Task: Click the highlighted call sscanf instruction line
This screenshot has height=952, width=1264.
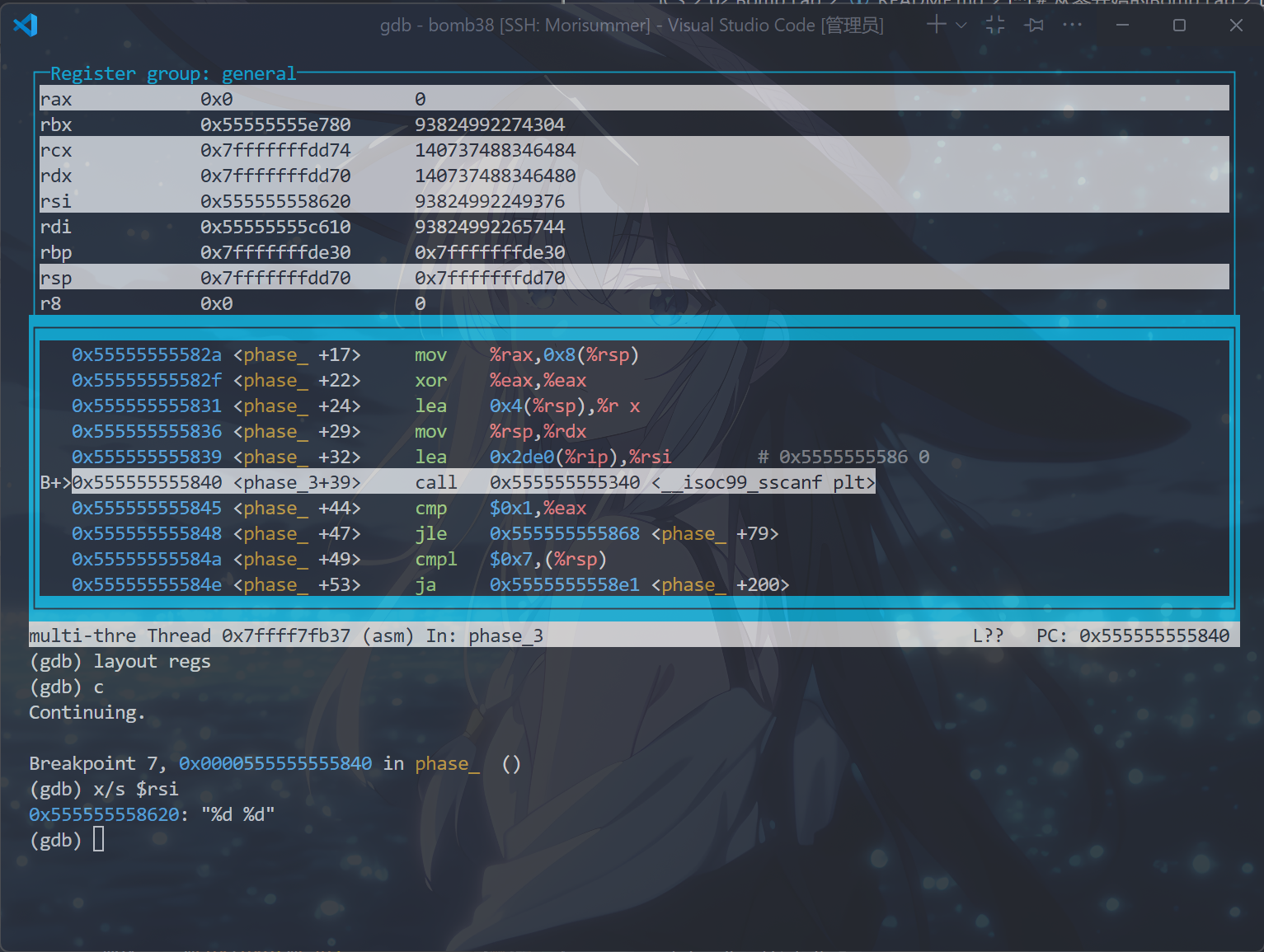Action: point(473,482)
